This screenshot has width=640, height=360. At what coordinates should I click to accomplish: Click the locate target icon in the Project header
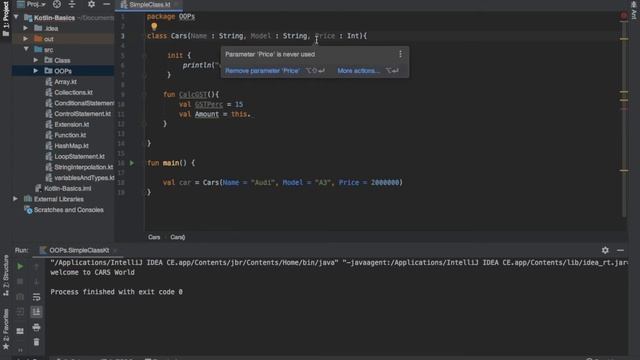click(57, 4)
